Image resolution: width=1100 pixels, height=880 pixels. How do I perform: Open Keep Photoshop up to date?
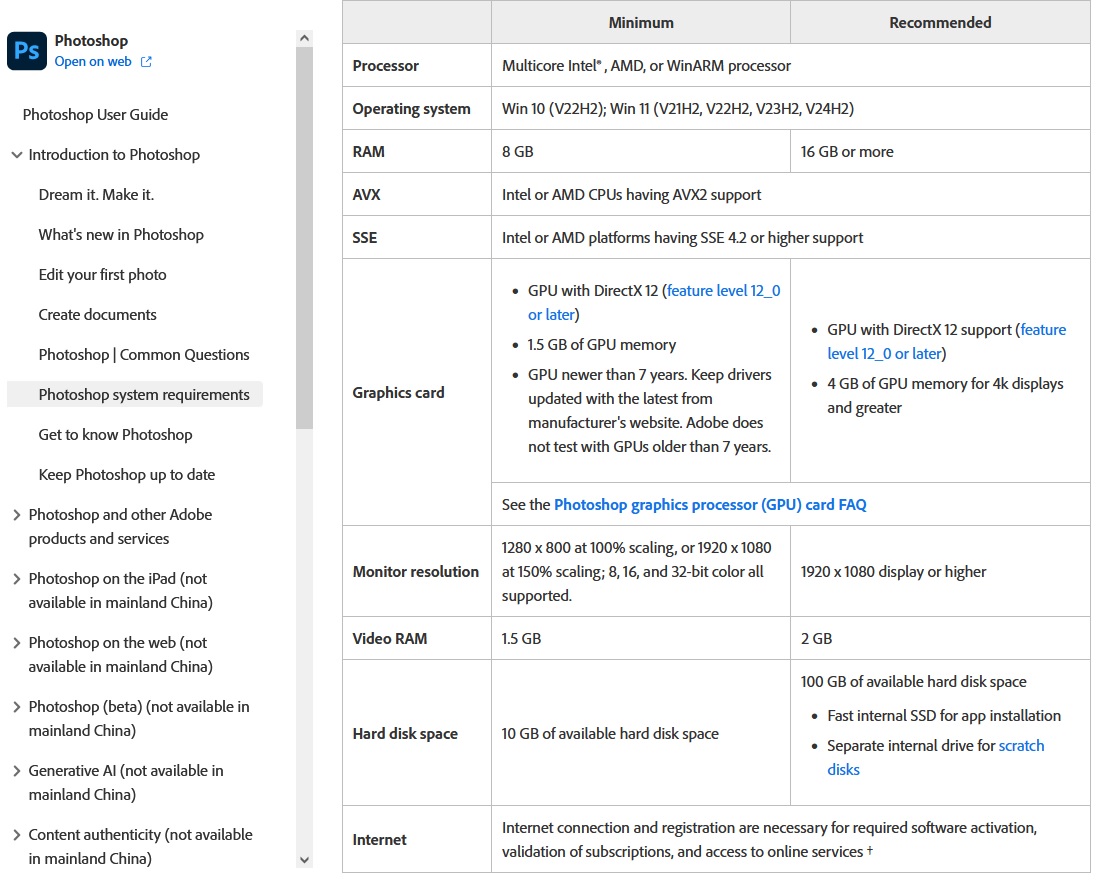pos(127,474)
